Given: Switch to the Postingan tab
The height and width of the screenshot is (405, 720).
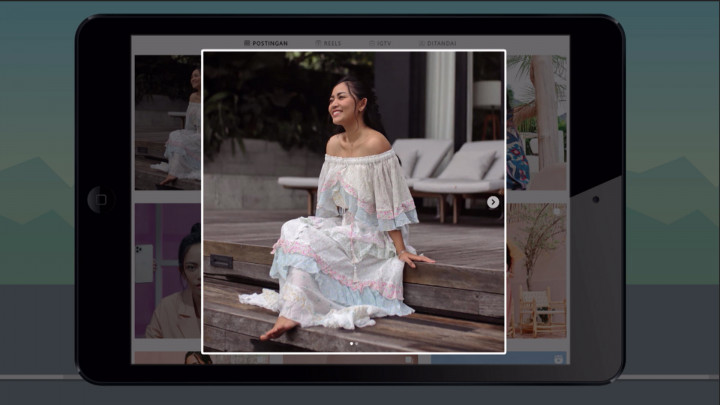Looking at the screenshot, I should 270,43.
